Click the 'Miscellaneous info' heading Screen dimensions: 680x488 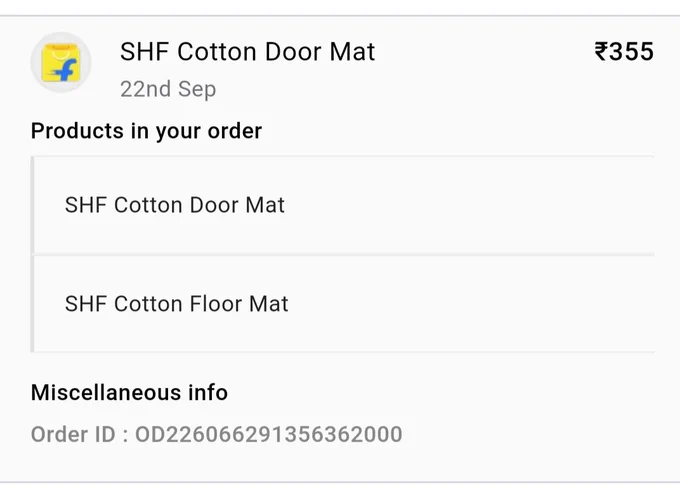[x=129, y=393]
